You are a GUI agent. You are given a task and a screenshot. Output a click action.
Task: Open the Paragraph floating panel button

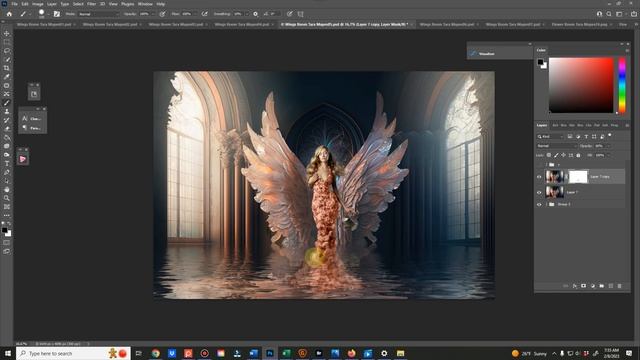(x=32, y=128)
